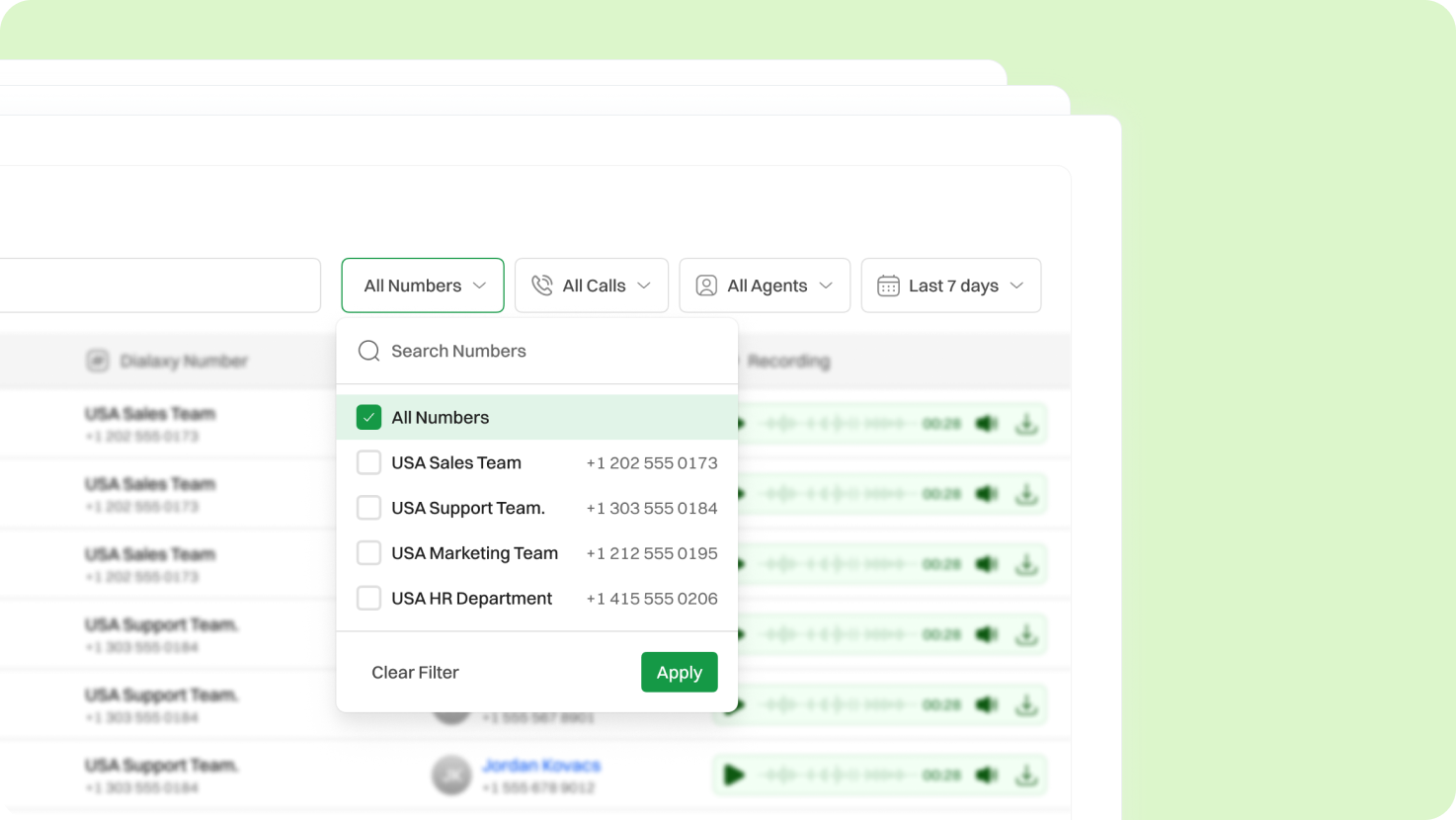Open the All Calls dropdown chevron
1456x820 pixels.
[644, 286]
